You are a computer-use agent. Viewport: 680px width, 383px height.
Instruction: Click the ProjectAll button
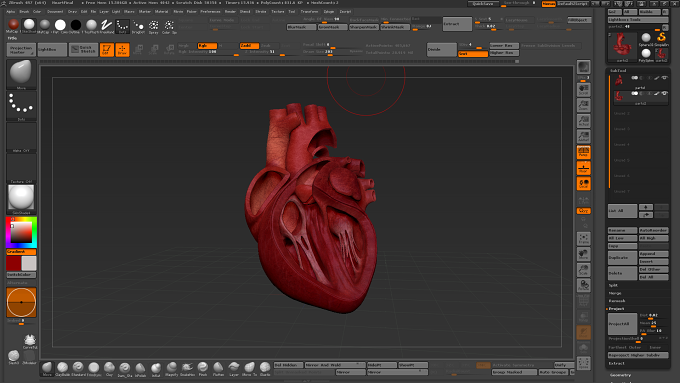pos(622,324)
